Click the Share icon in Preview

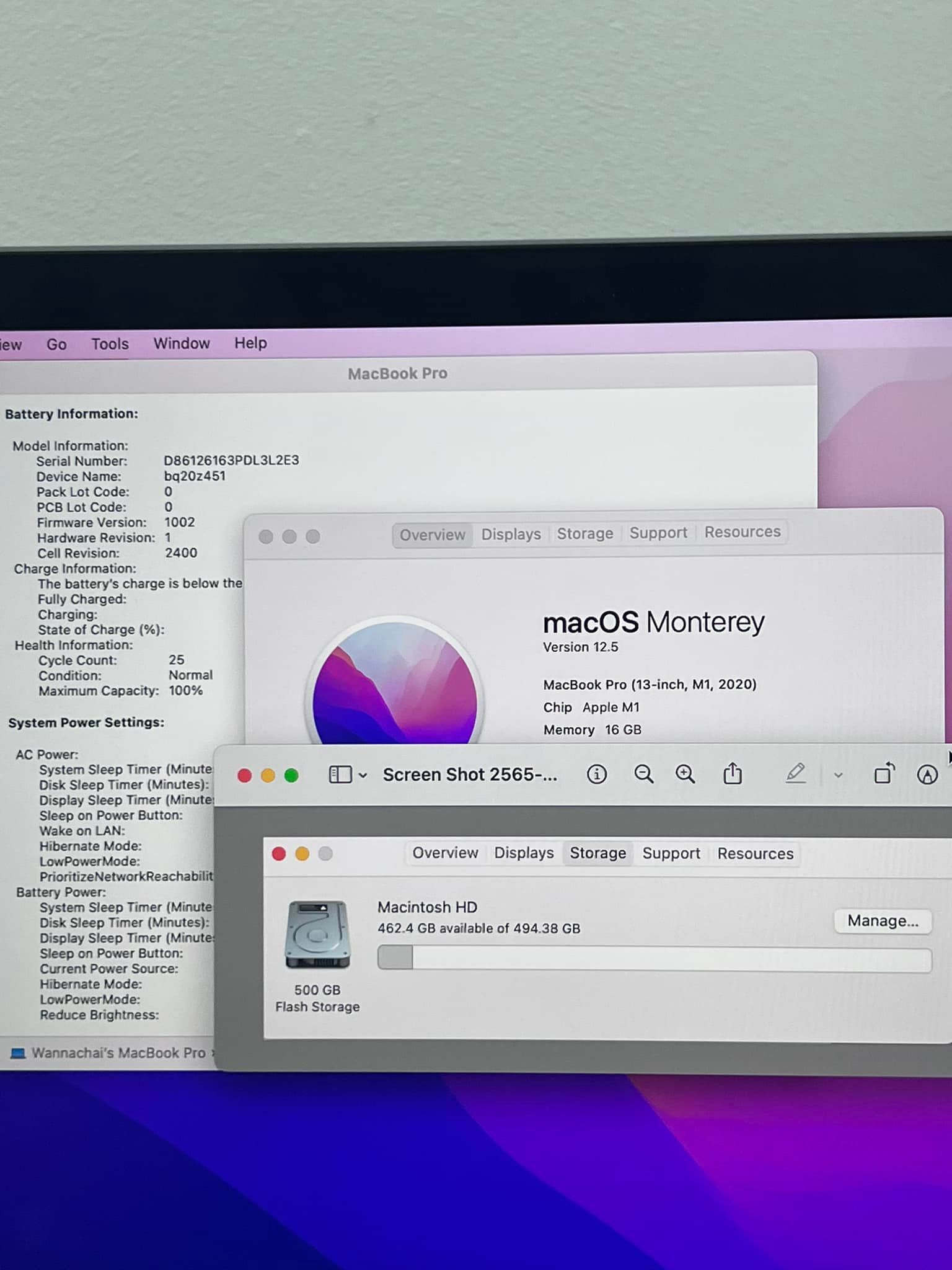(x=733, y=773)
